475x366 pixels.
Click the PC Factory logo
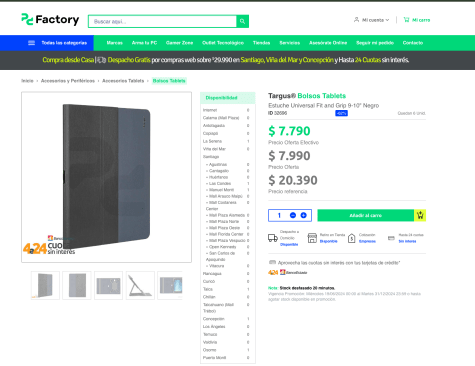pyautogui.click(x=50, y=20)
